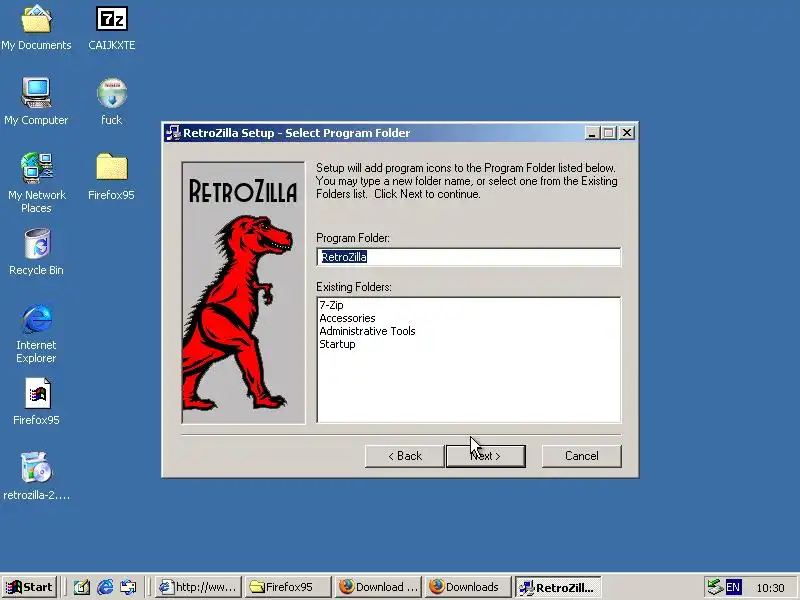Click the RetroZill... taskbar button
800x600 pixels.
pyautogui.click(x=558, y=587)
